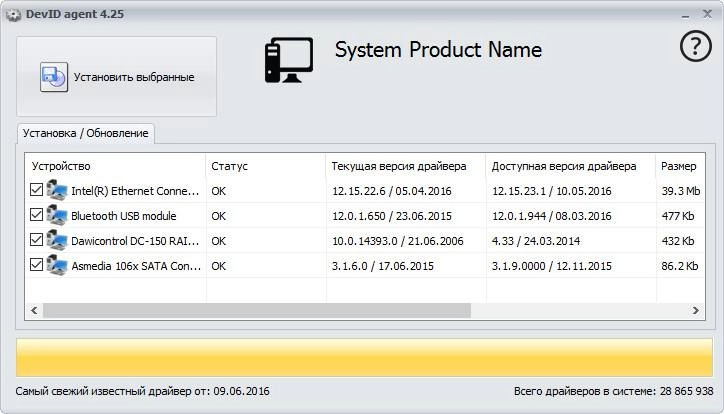Click the Самый свежий известный драйвер status text
This screenshot has width=724, height=414.
click(x=143, y=391)
